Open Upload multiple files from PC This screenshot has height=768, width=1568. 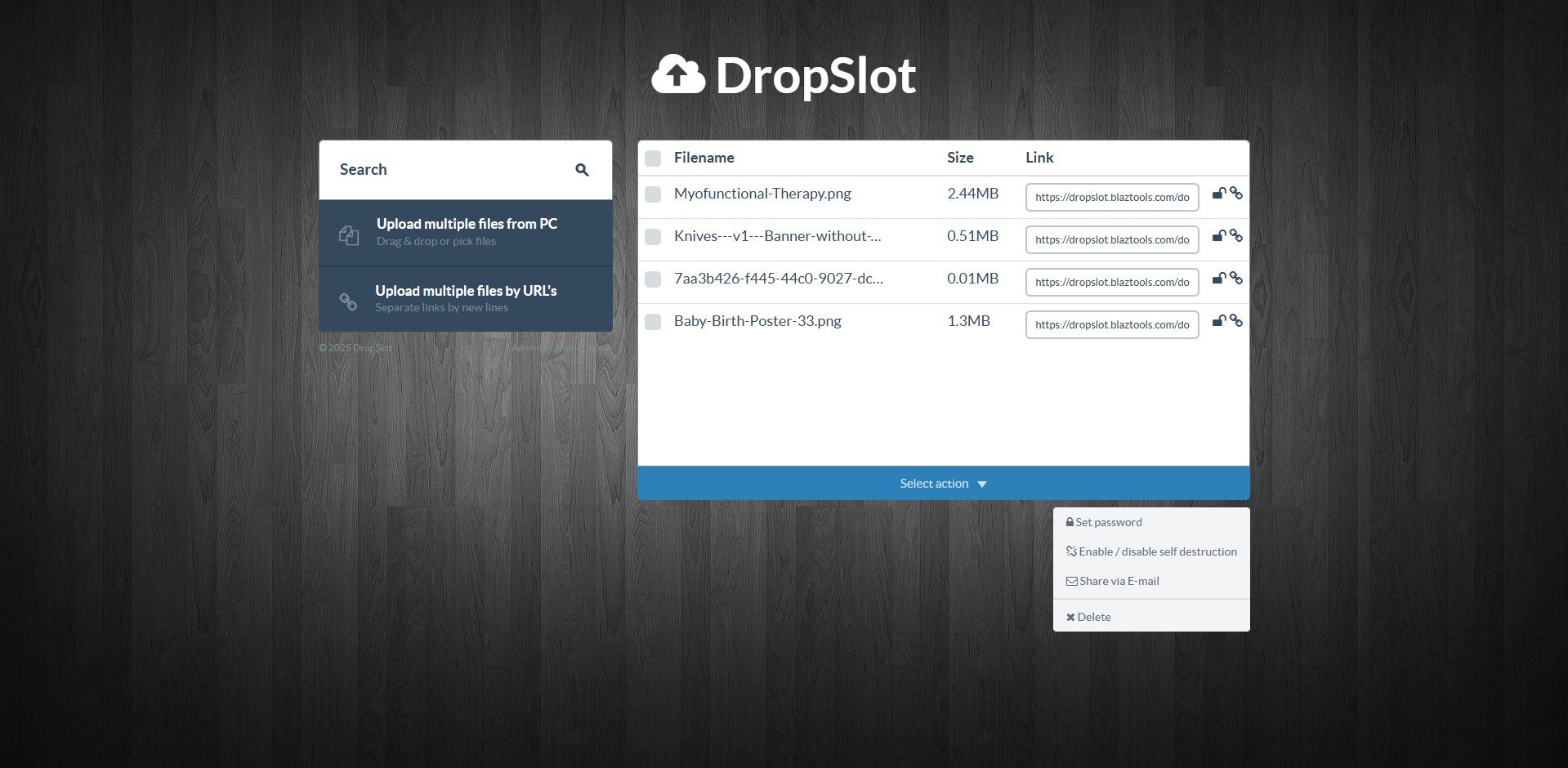[466, 233]
